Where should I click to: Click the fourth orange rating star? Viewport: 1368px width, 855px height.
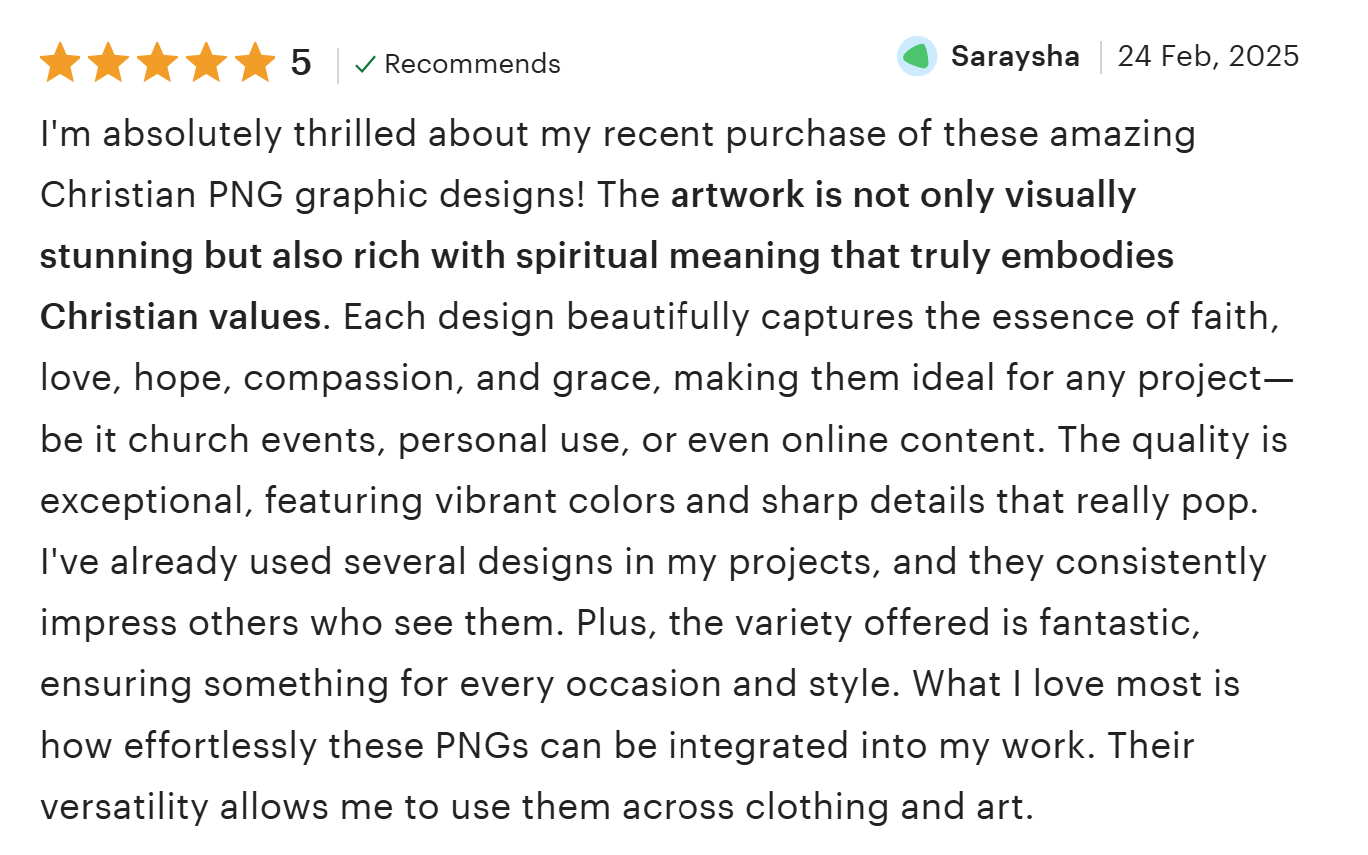(207, 63)
